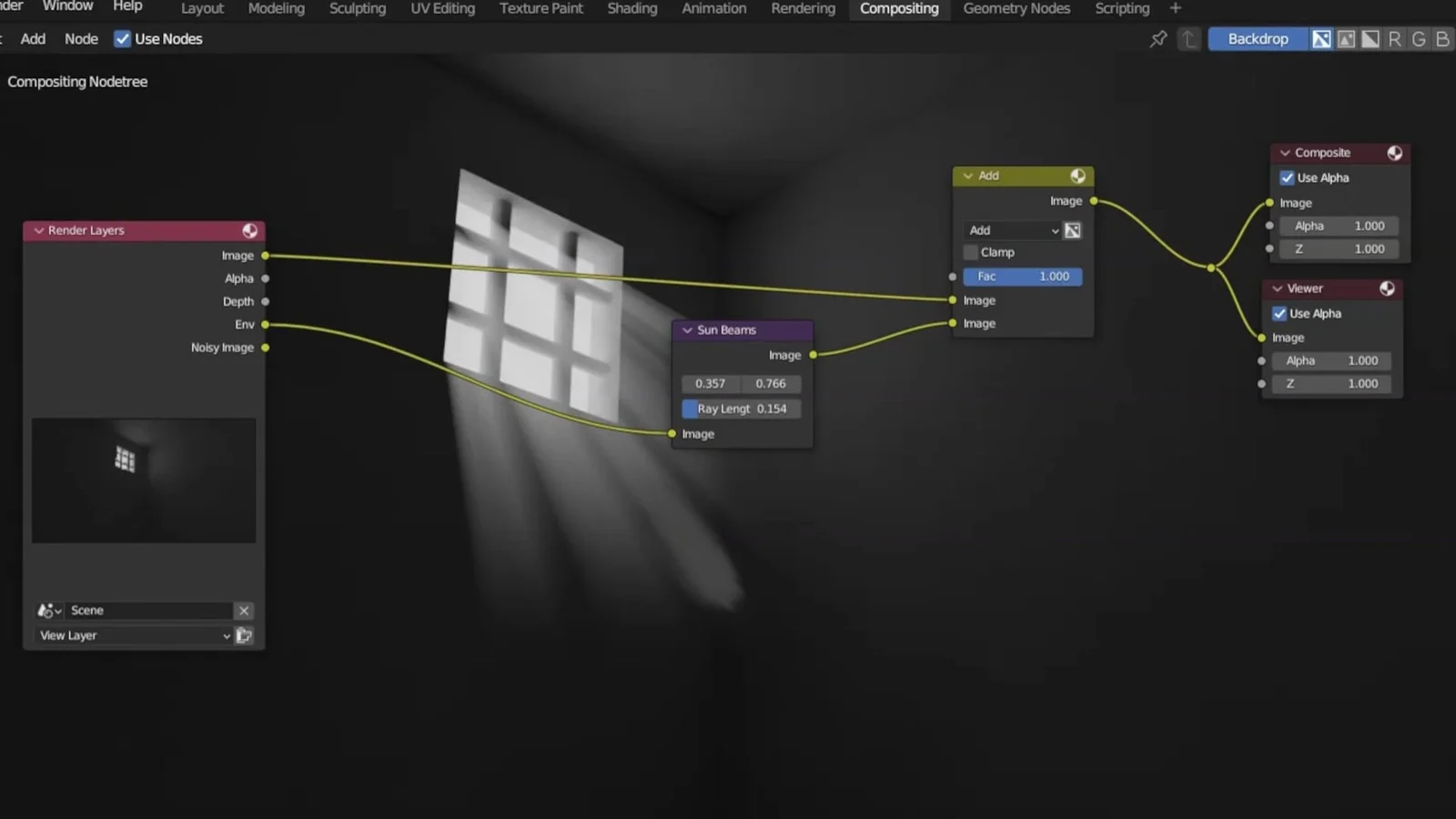
Task: Click the Fac slider in Add node
Action: coord(1022,277)
